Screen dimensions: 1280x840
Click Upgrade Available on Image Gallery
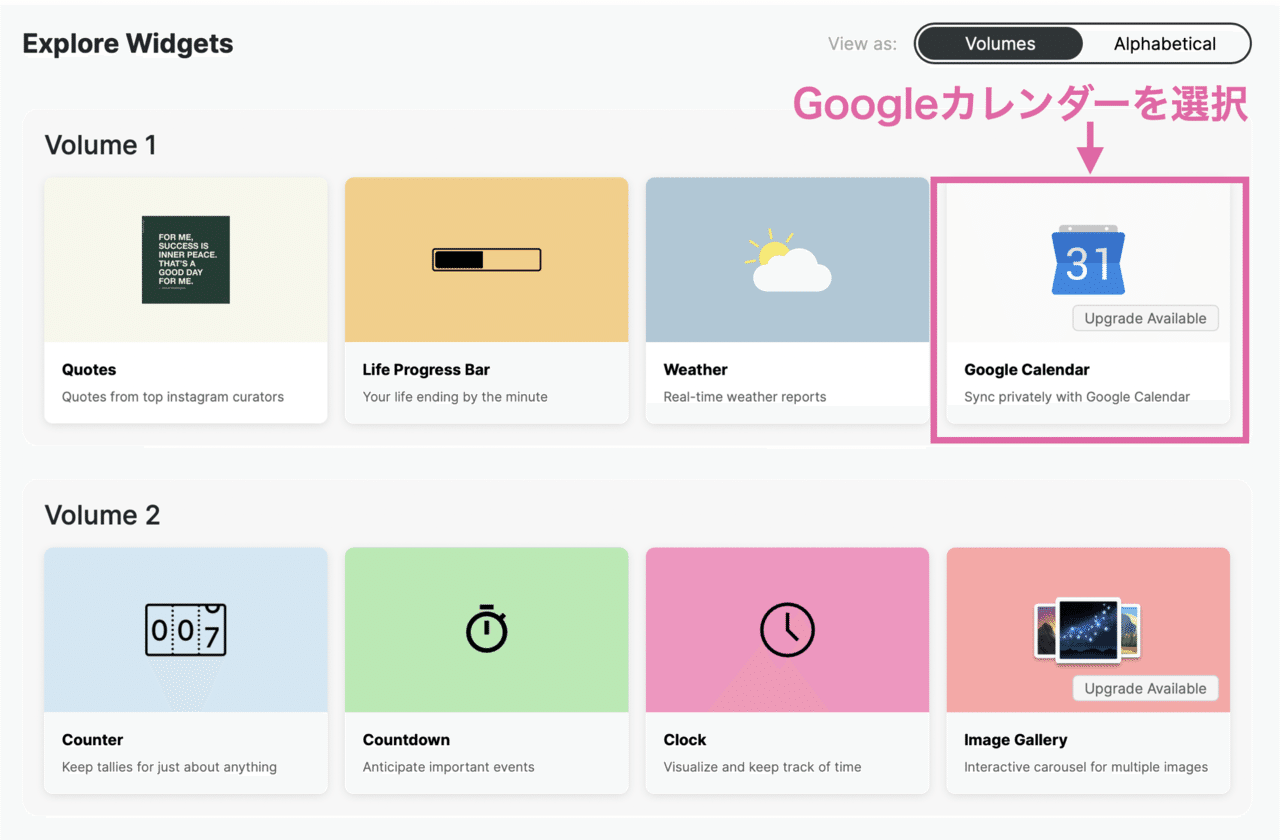(x=1144, y=688)
